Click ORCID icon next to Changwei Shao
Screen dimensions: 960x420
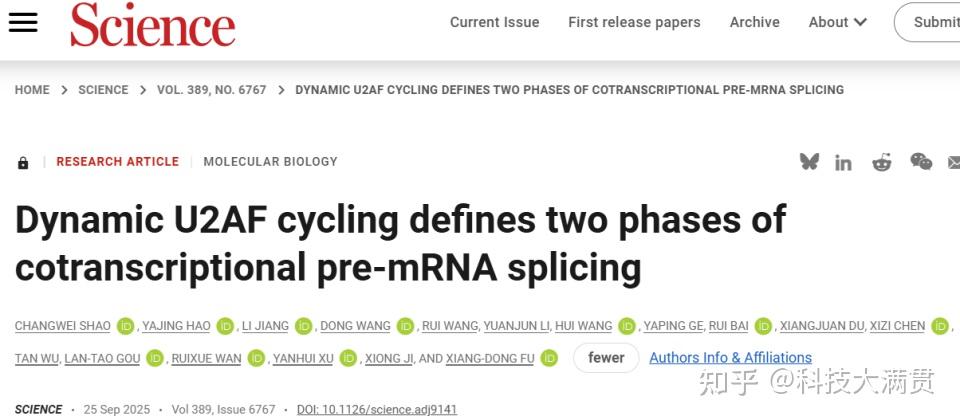click(x=126, y=326)
